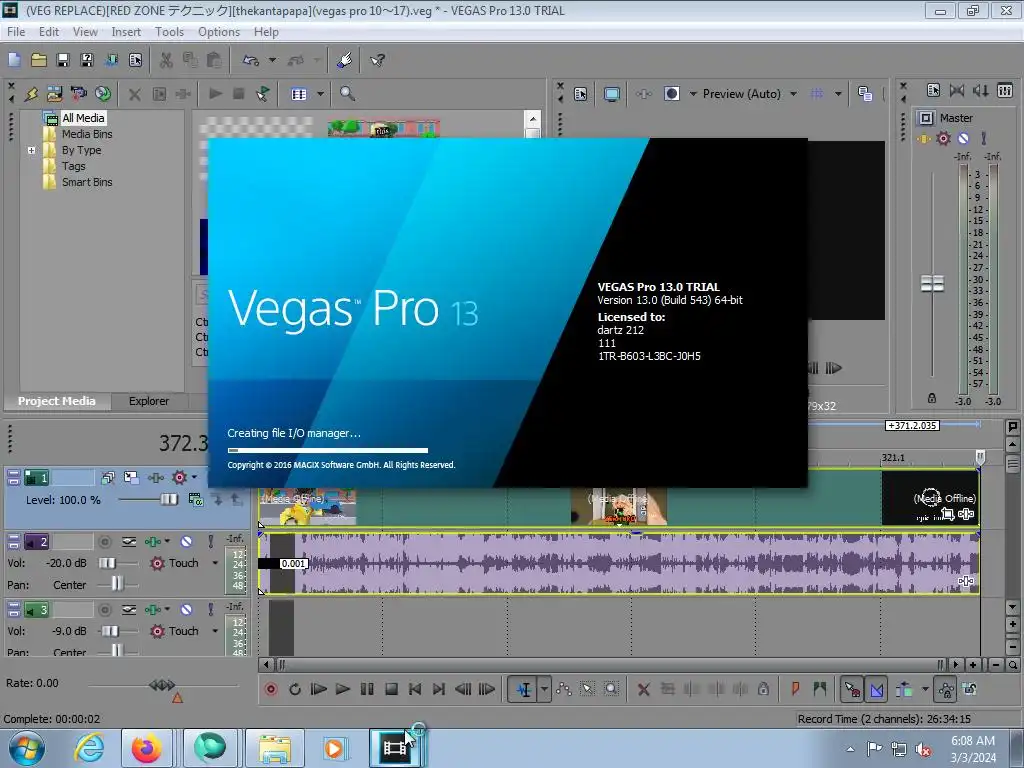Mute audio track 2
Viewport: 1024px width, 768px height.
(x=186, y=542)
